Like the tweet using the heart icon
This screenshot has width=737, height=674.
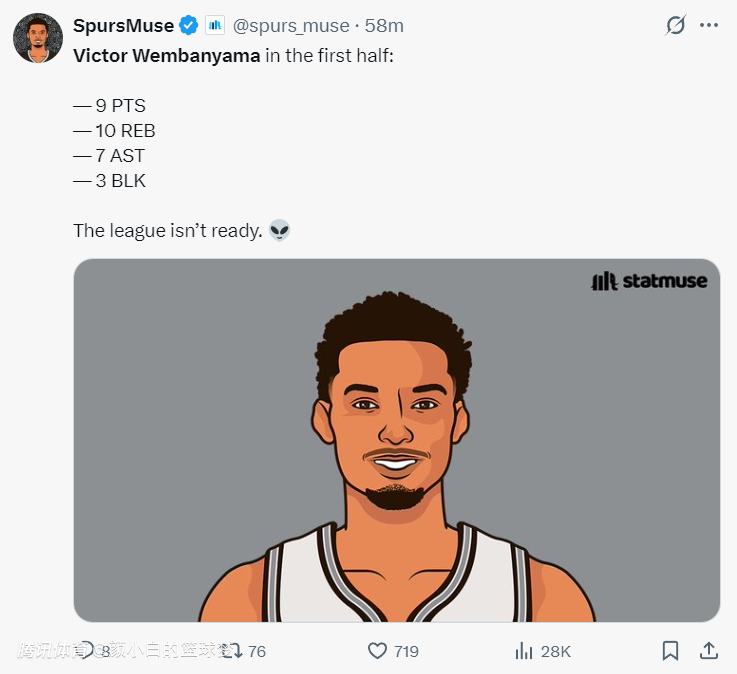point(377,651)
